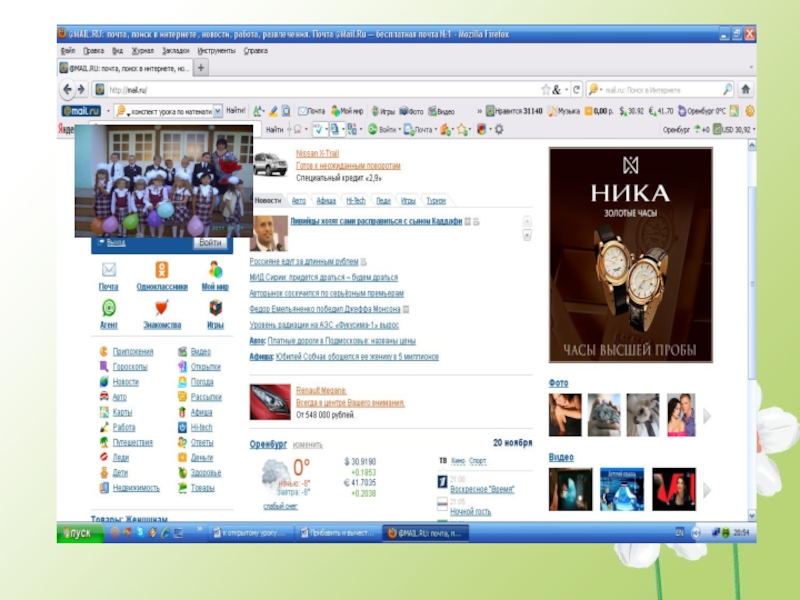Open the Firefox home page icon
800x600 pixels.
pyautogui.click(x=745, y=89)
